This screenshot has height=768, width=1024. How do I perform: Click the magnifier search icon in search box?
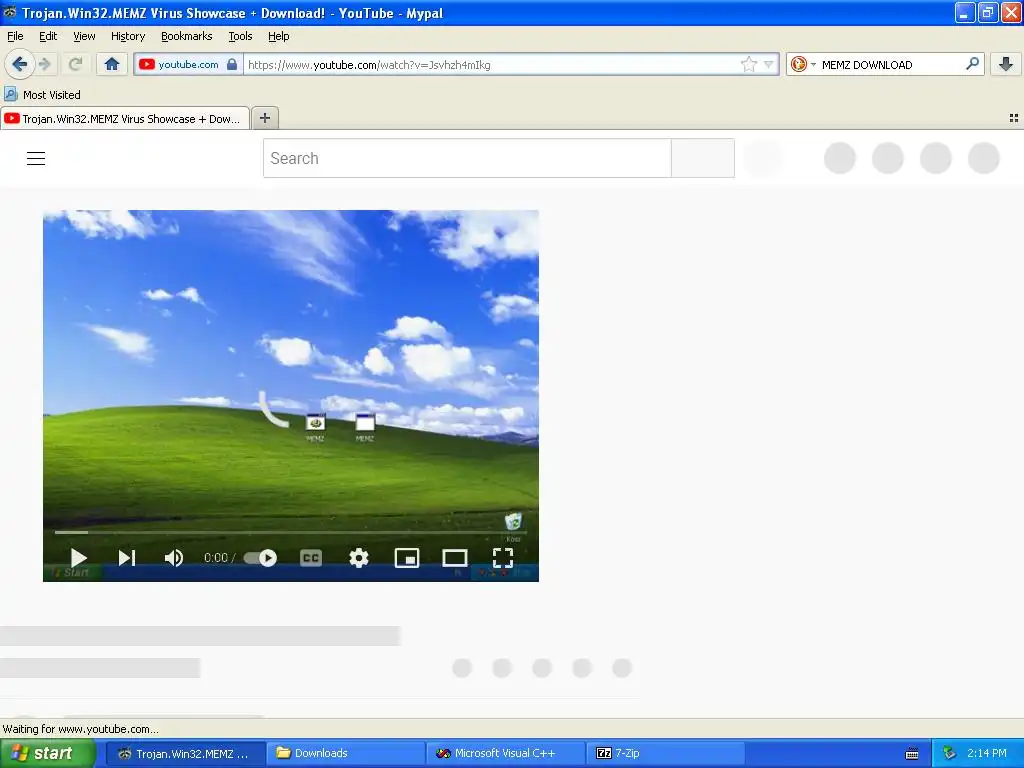point(972,64)
